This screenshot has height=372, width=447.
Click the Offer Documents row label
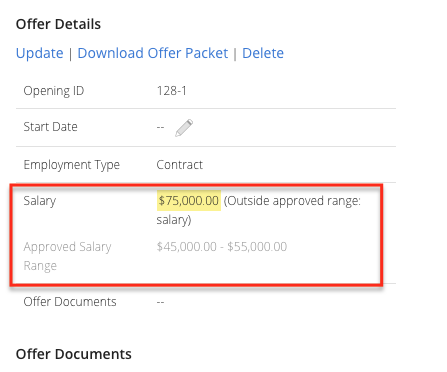click(70, 302)
